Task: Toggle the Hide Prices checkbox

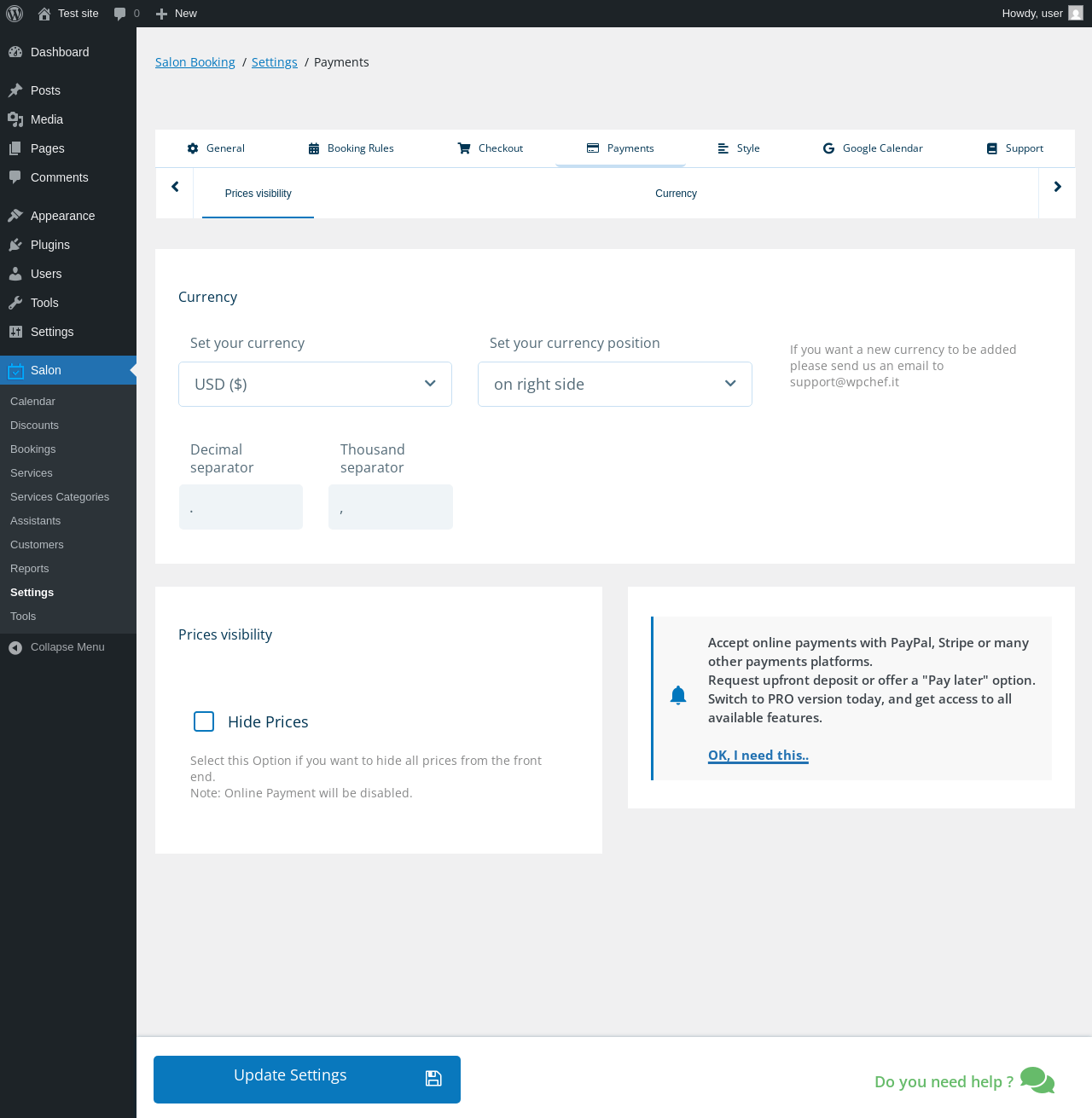Action: coord(204,721)
